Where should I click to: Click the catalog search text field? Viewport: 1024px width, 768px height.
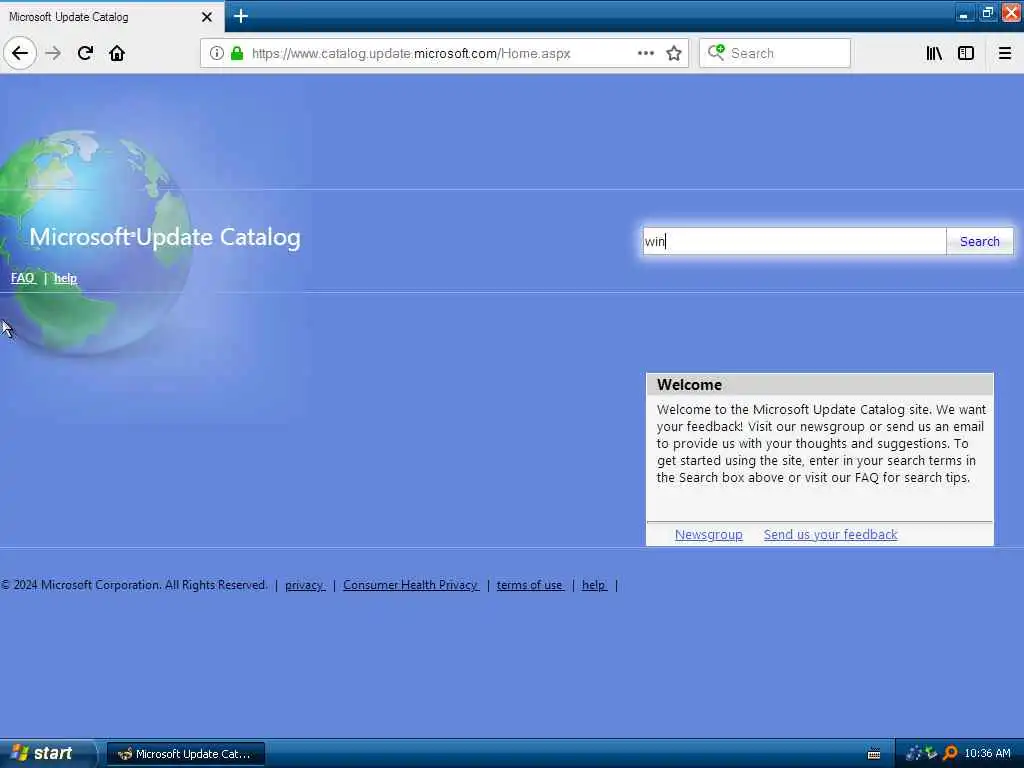794,241
